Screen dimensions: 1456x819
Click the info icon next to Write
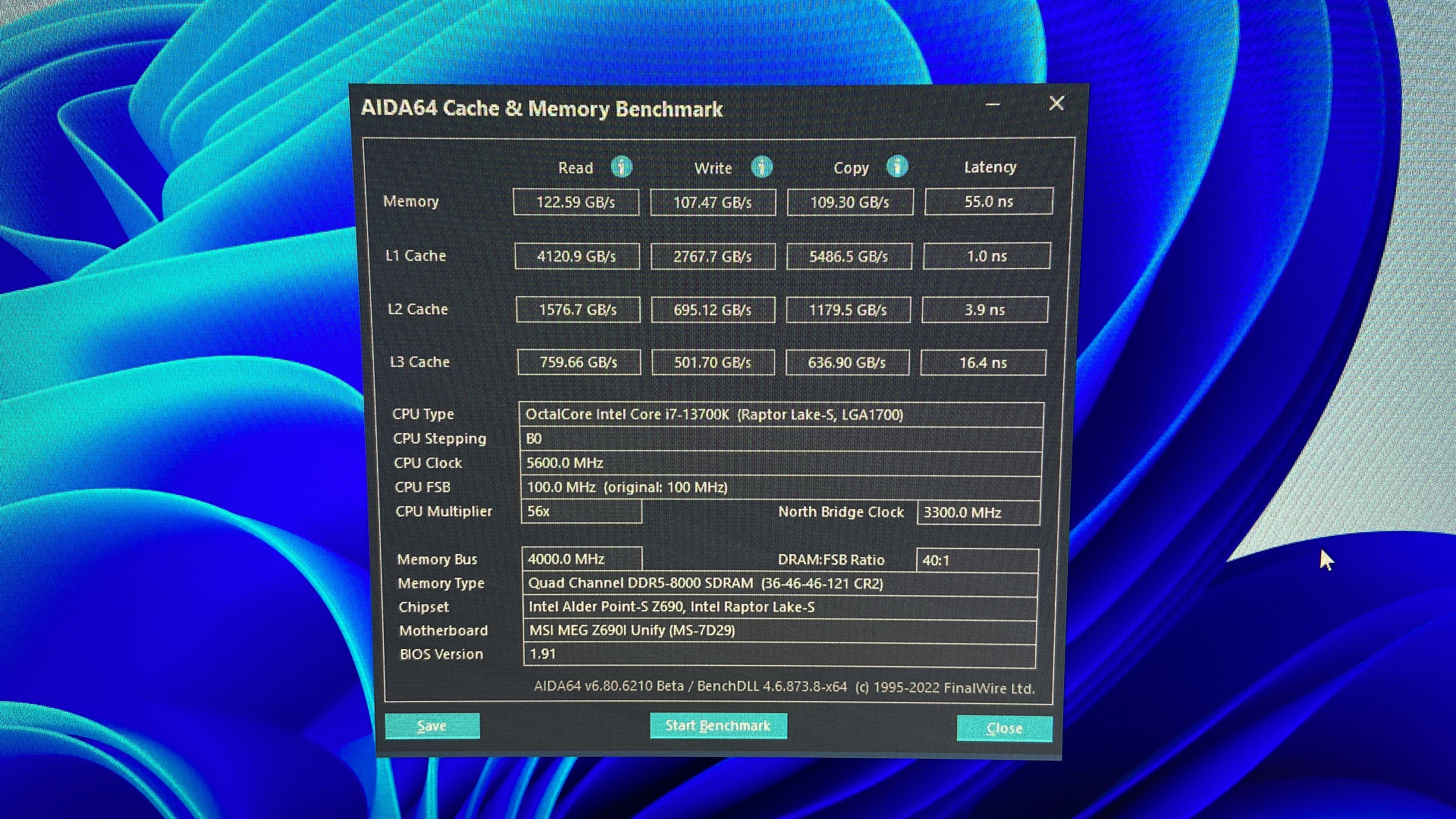point(762,167)
